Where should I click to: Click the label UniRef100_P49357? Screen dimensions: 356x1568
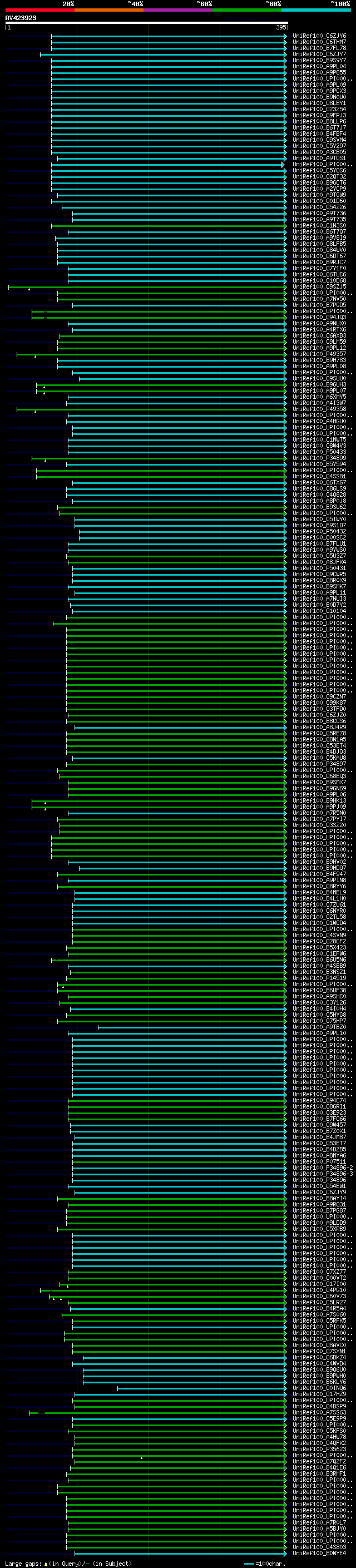coord(319,354)
